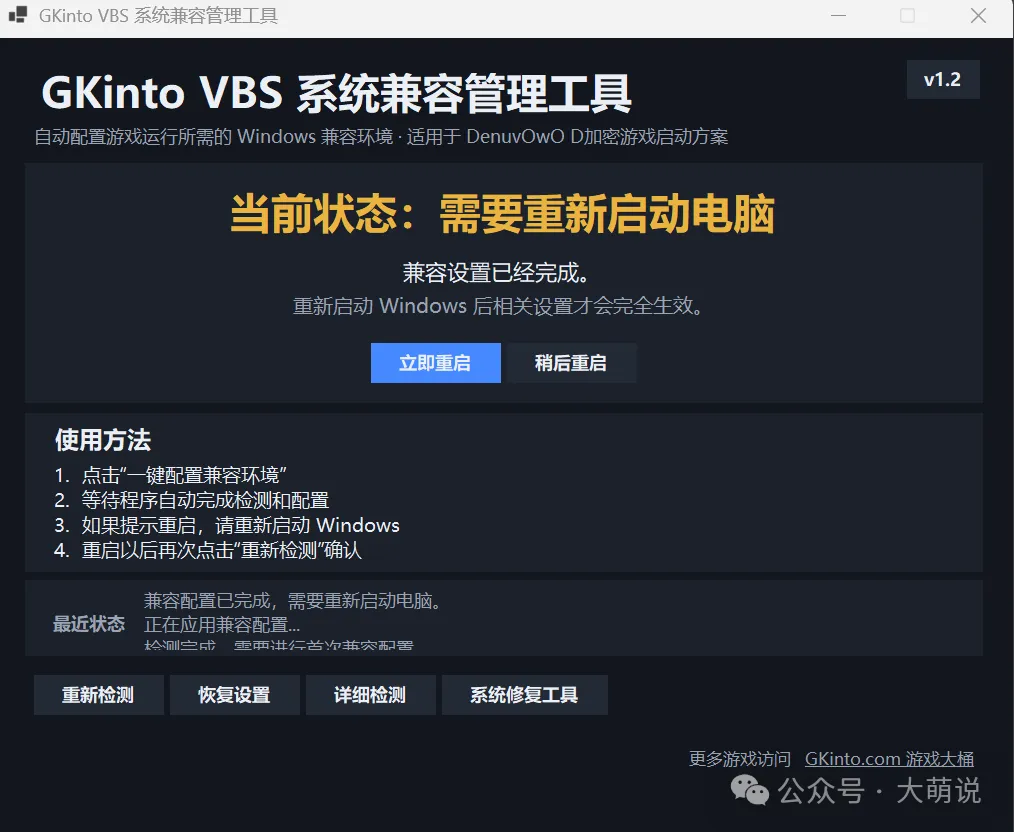Click the app icon in title bar
1014x832 pixels.
[18, 15]
